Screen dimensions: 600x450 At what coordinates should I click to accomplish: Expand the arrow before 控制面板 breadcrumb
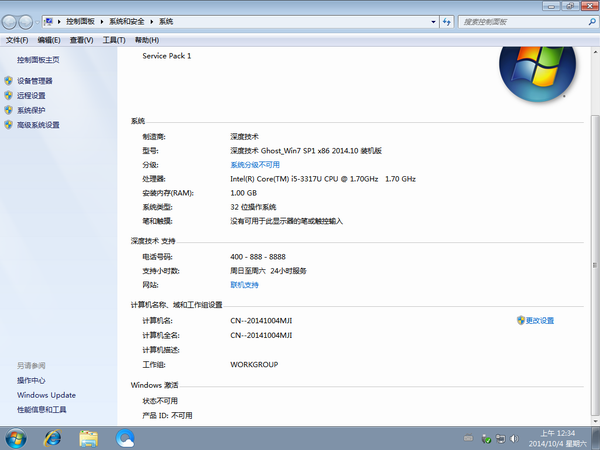coord(59,22)
